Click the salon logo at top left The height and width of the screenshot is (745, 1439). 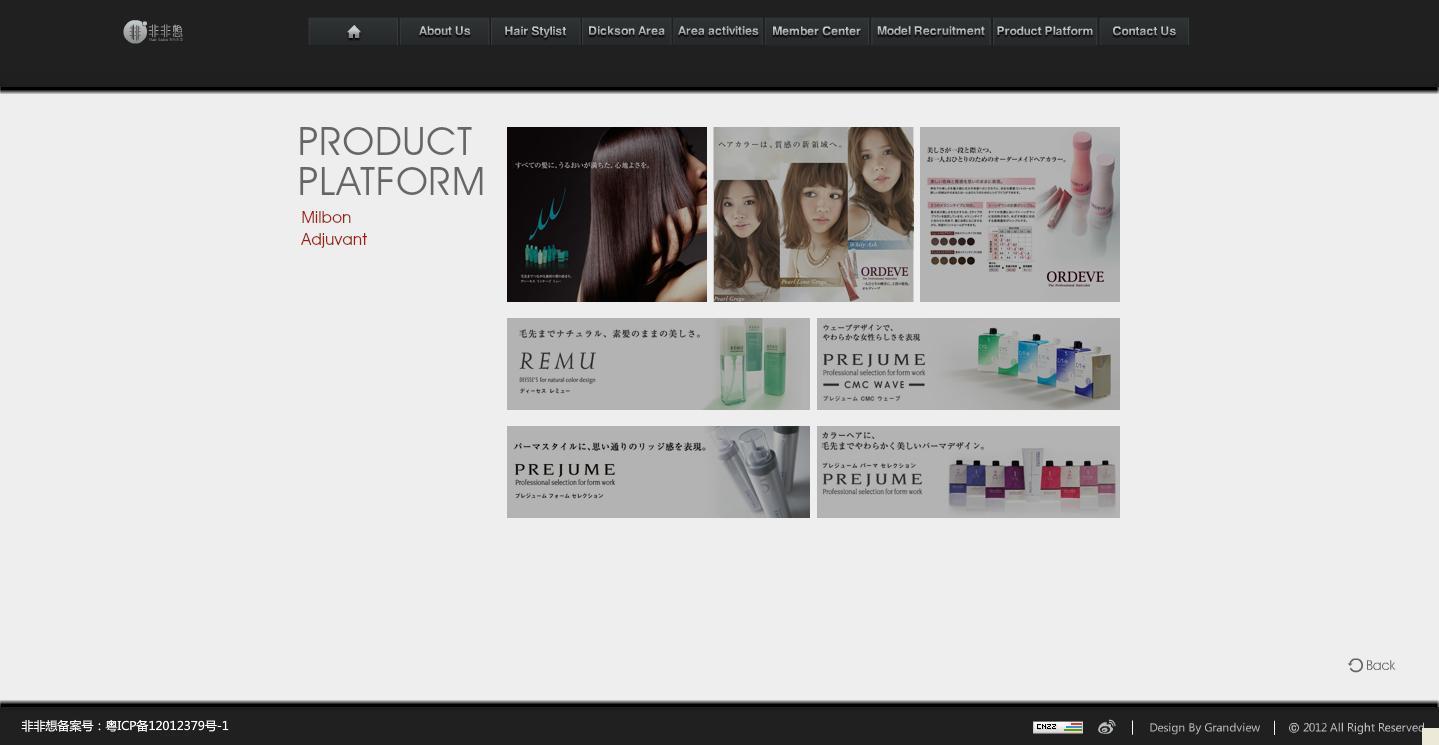[153, 32]
